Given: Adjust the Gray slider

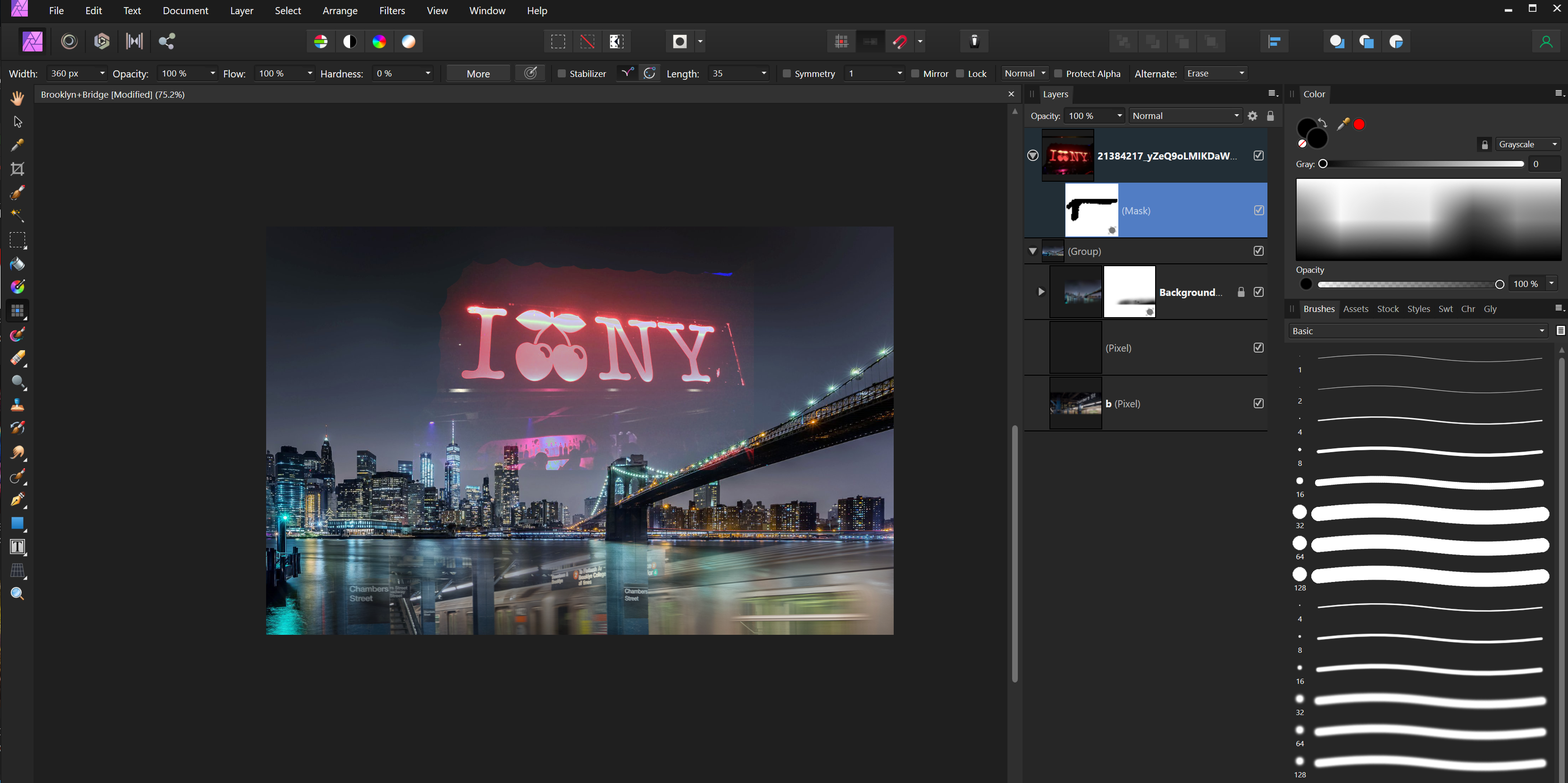Looking at the screenshot, I should coord(1423,164).
